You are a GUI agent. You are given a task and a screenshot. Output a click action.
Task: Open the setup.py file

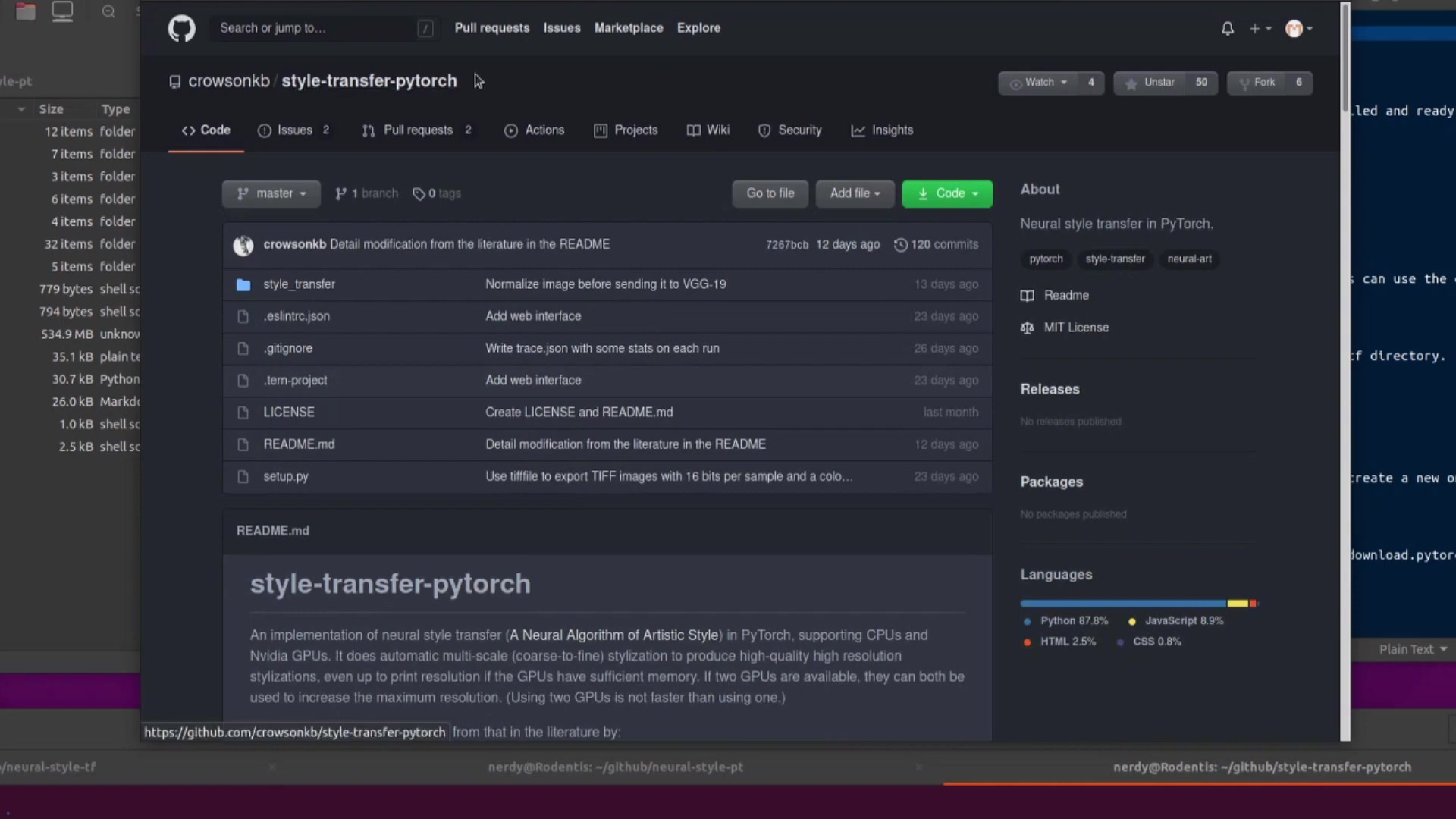[285, 477]
